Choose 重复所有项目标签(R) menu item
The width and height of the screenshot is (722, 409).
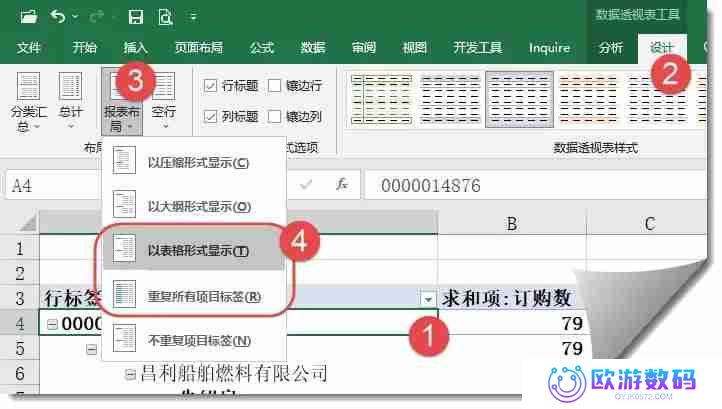tap(194, 295)
